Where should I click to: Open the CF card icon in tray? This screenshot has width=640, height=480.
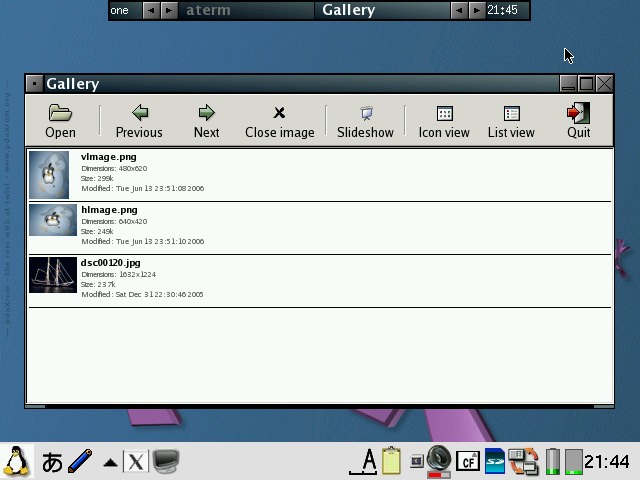coord(467,461)
